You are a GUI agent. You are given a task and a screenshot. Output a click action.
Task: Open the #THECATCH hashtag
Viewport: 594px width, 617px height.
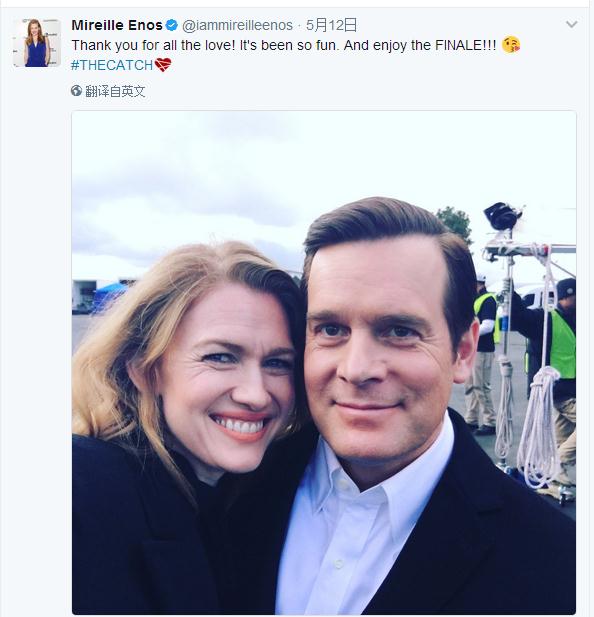112,65
